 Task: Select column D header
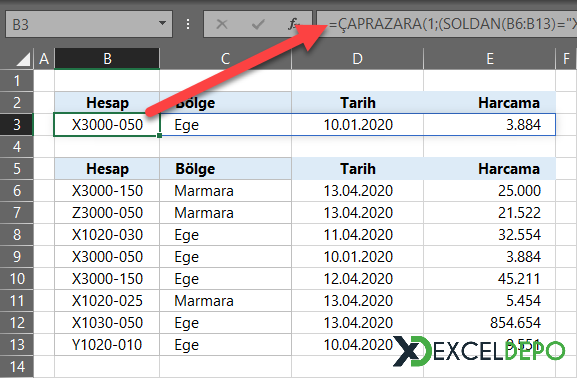click(x=357, y=59)
